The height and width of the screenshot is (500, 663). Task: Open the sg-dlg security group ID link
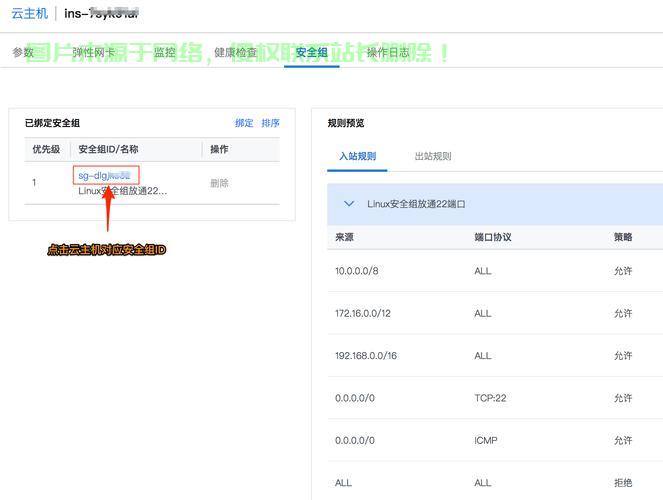coord(105,175)
